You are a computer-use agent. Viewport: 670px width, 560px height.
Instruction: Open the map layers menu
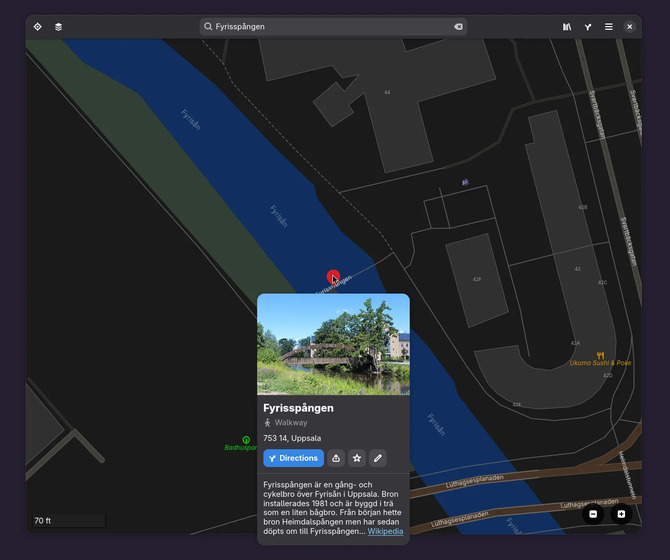click(x=59, y=27)
